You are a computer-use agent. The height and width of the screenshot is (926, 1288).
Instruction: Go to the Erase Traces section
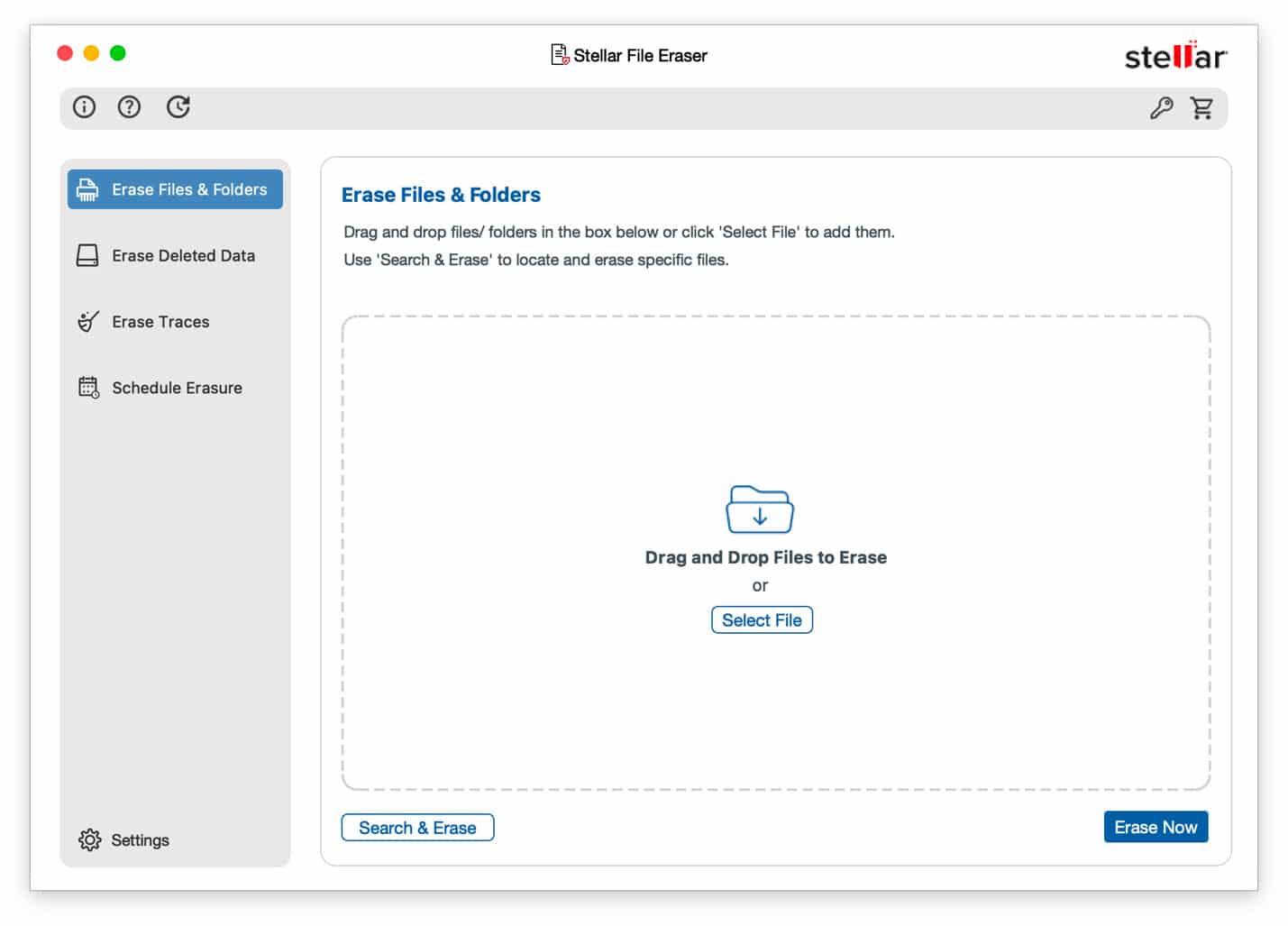coord(175,322)
